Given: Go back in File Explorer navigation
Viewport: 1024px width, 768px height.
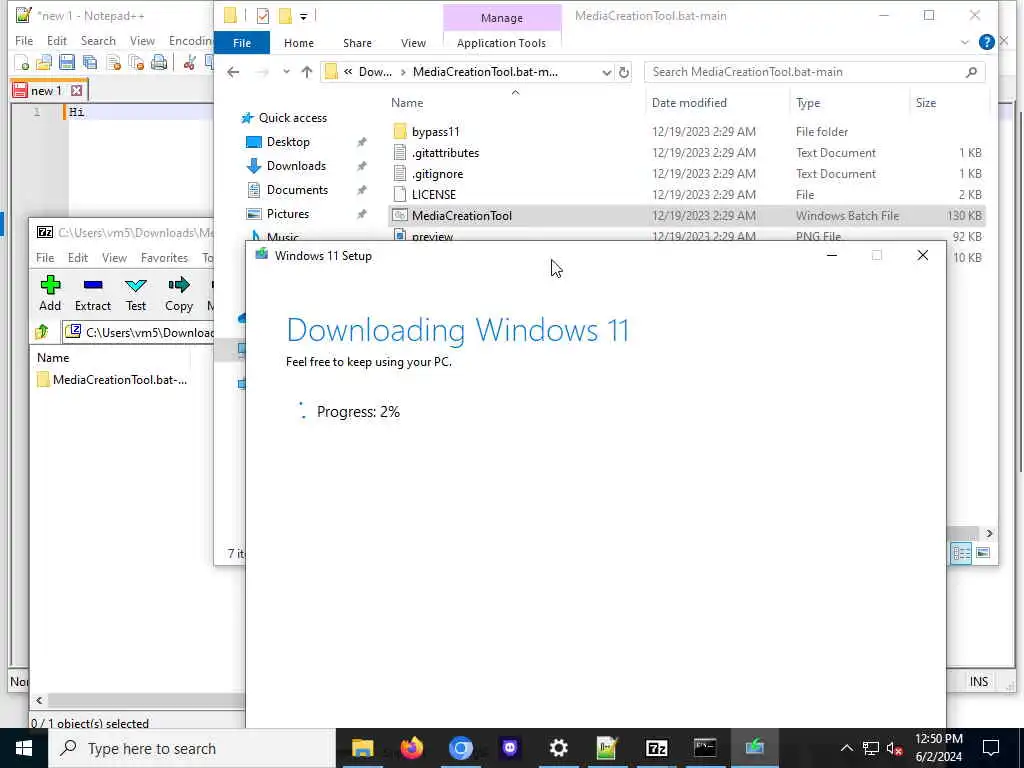Looking at the screenshot, I should (x=233, y=72).
